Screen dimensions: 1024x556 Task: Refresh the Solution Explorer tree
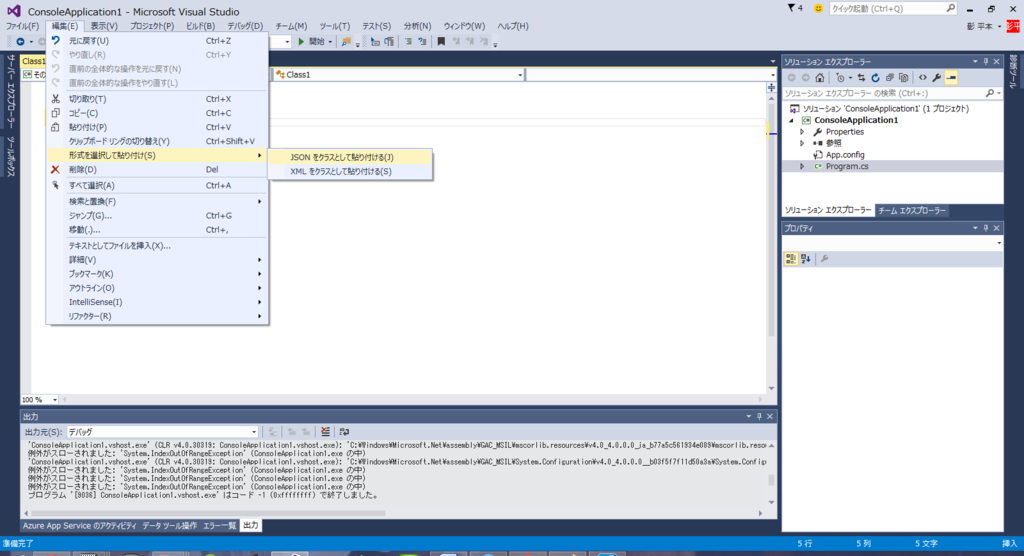point(875,78)
